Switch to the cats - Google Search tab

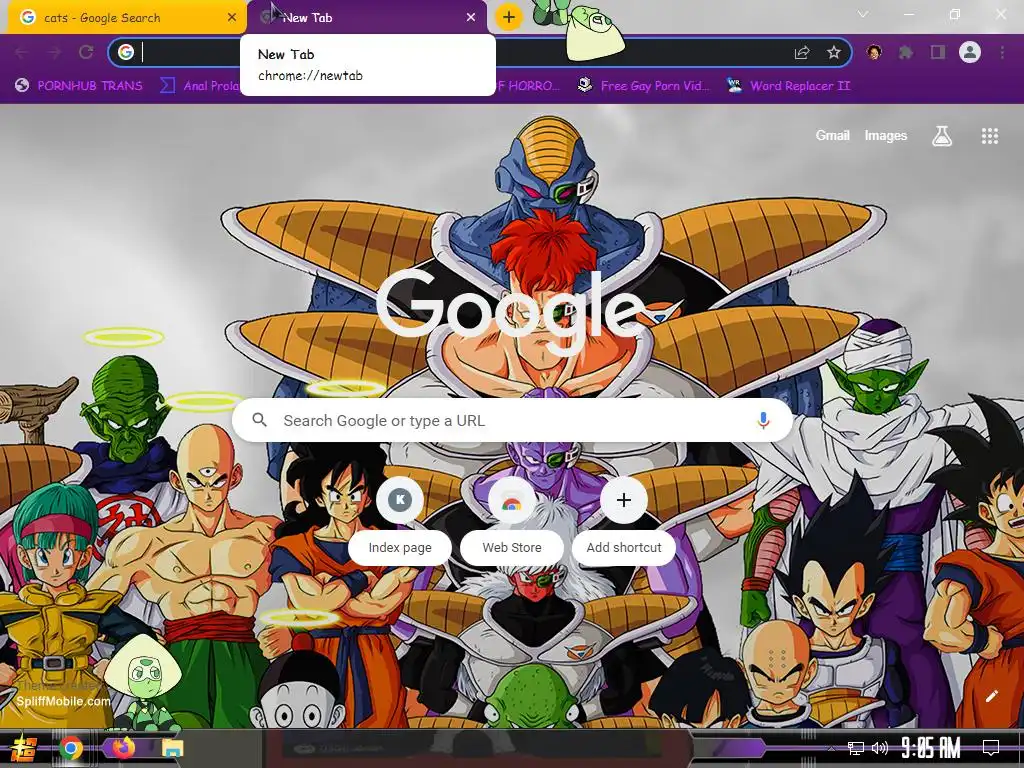click(x=126, y=18)
